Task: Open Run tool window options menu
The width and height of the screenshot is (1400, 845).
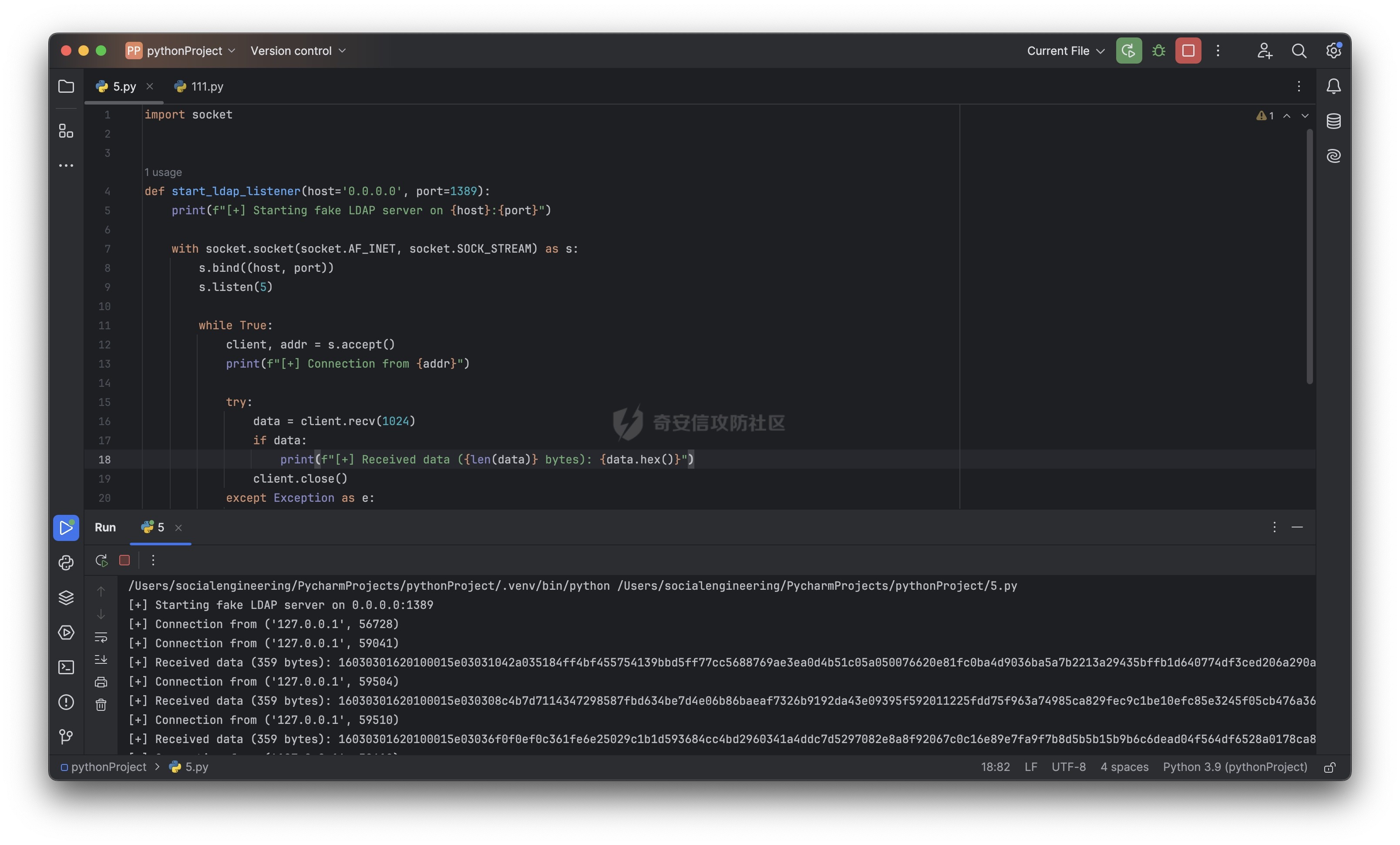Action: (x=1275, y=527)
